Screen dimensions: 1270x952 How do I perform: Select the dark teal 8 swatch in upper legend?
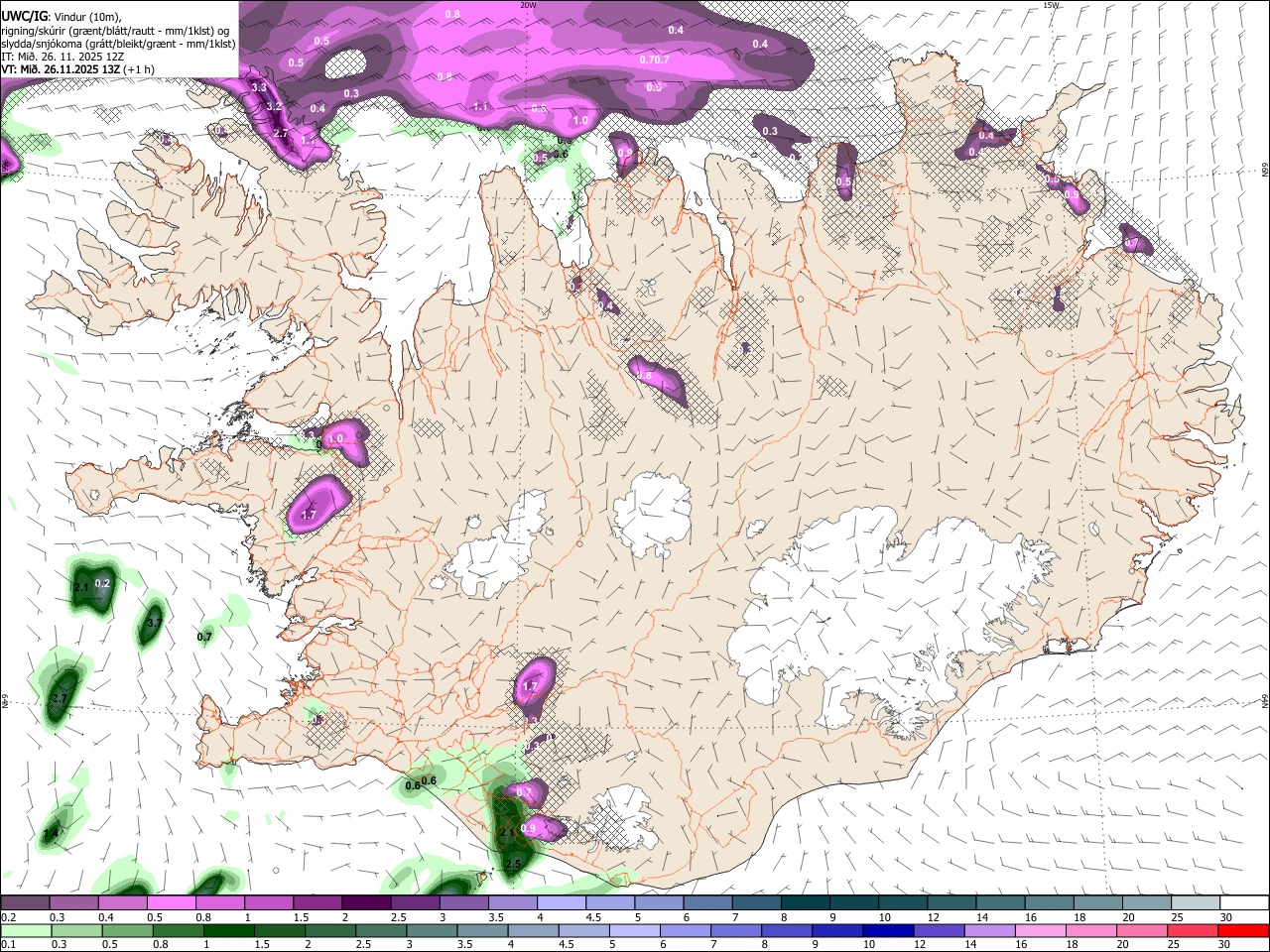point(805,902)
